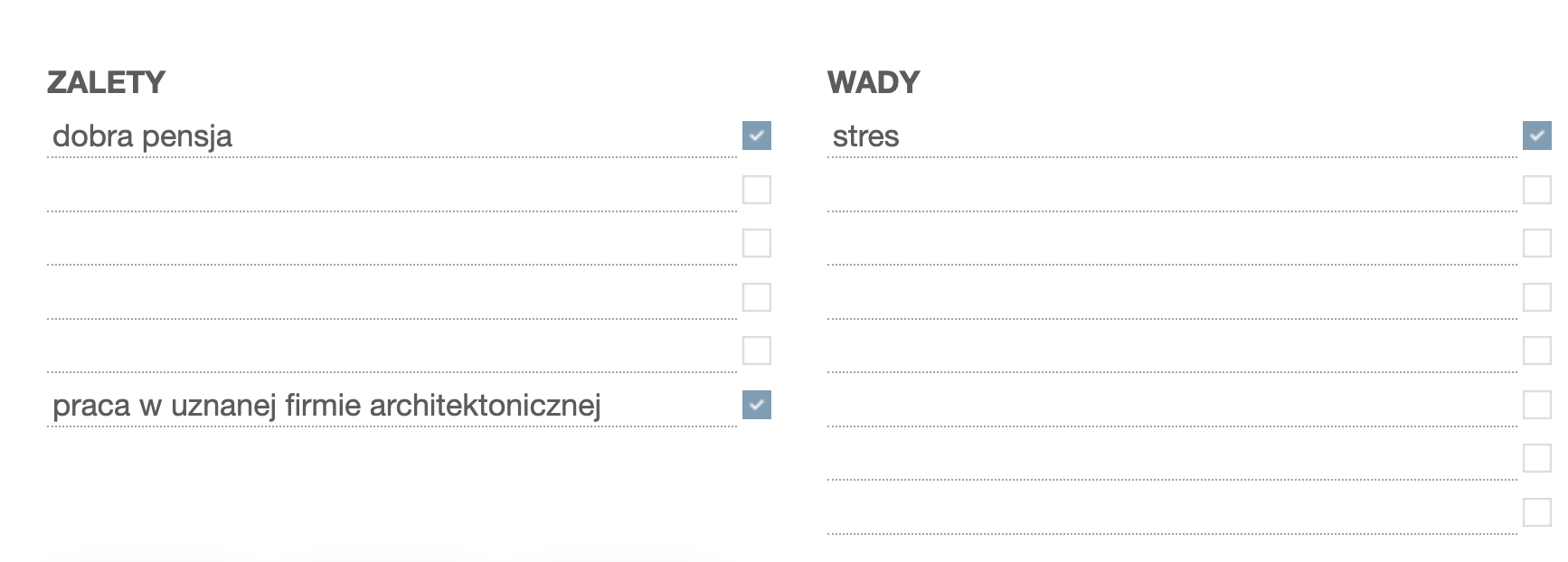This screenshot has width=1568, height=562.
Task: Tick the second checkbox under WADY
Action: pos(1537,190)
